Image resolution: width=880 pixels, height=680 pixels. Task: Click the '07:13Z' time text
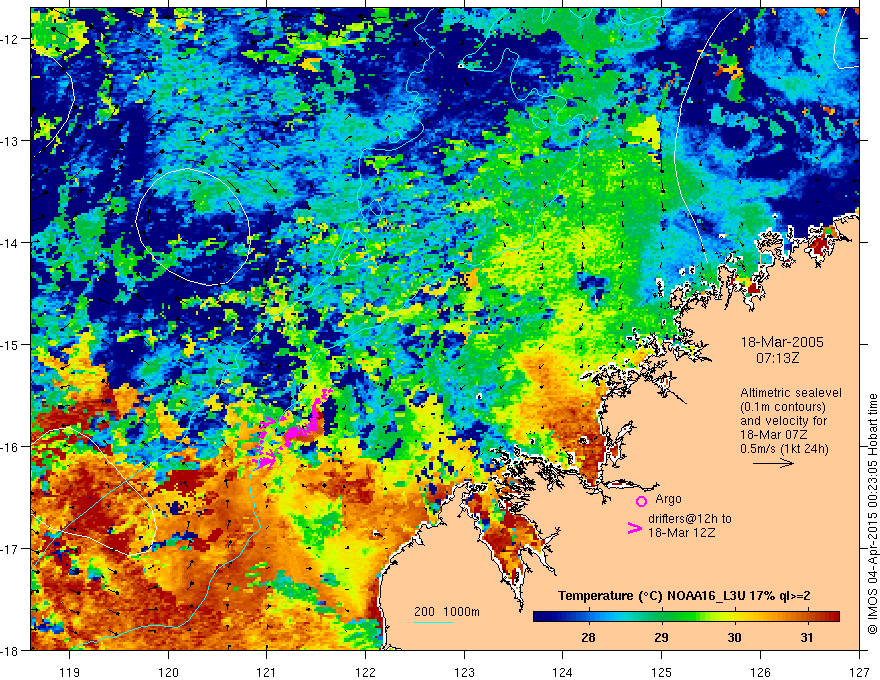(x=777, y=358)
